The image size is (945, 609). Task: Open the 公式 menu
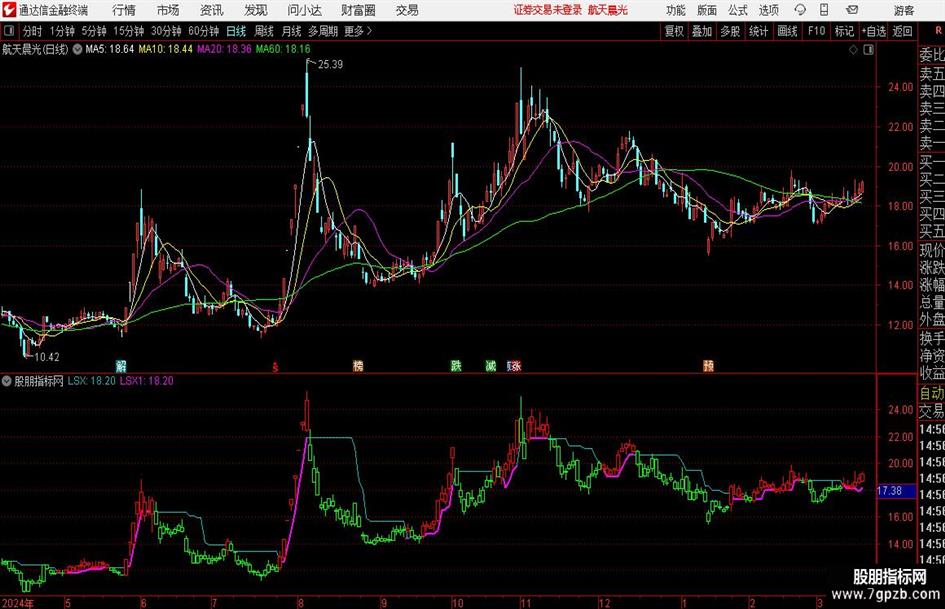(738, 10)
